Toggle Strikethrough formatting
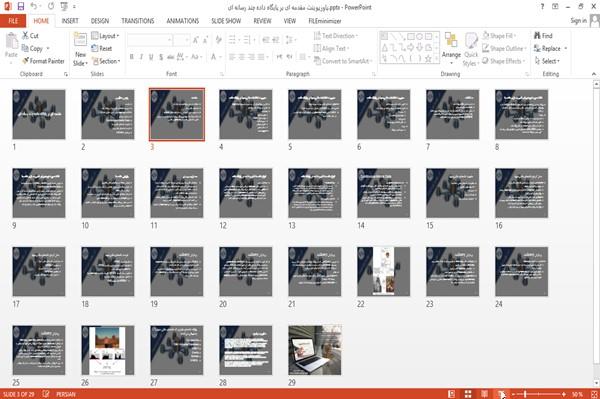 point(171,57)
